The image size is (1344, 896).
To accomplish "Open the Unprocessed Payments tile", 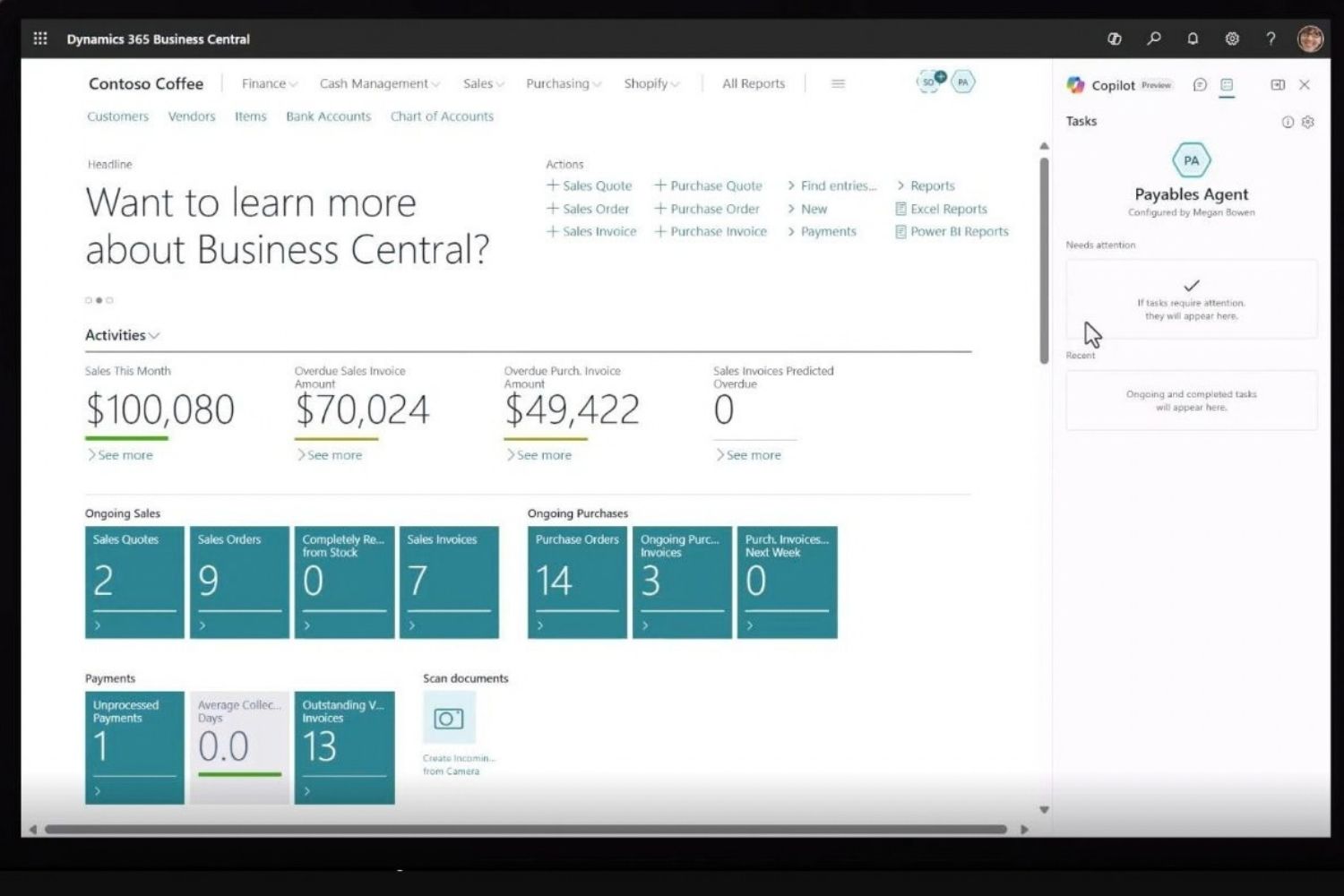I will [134, 747].
